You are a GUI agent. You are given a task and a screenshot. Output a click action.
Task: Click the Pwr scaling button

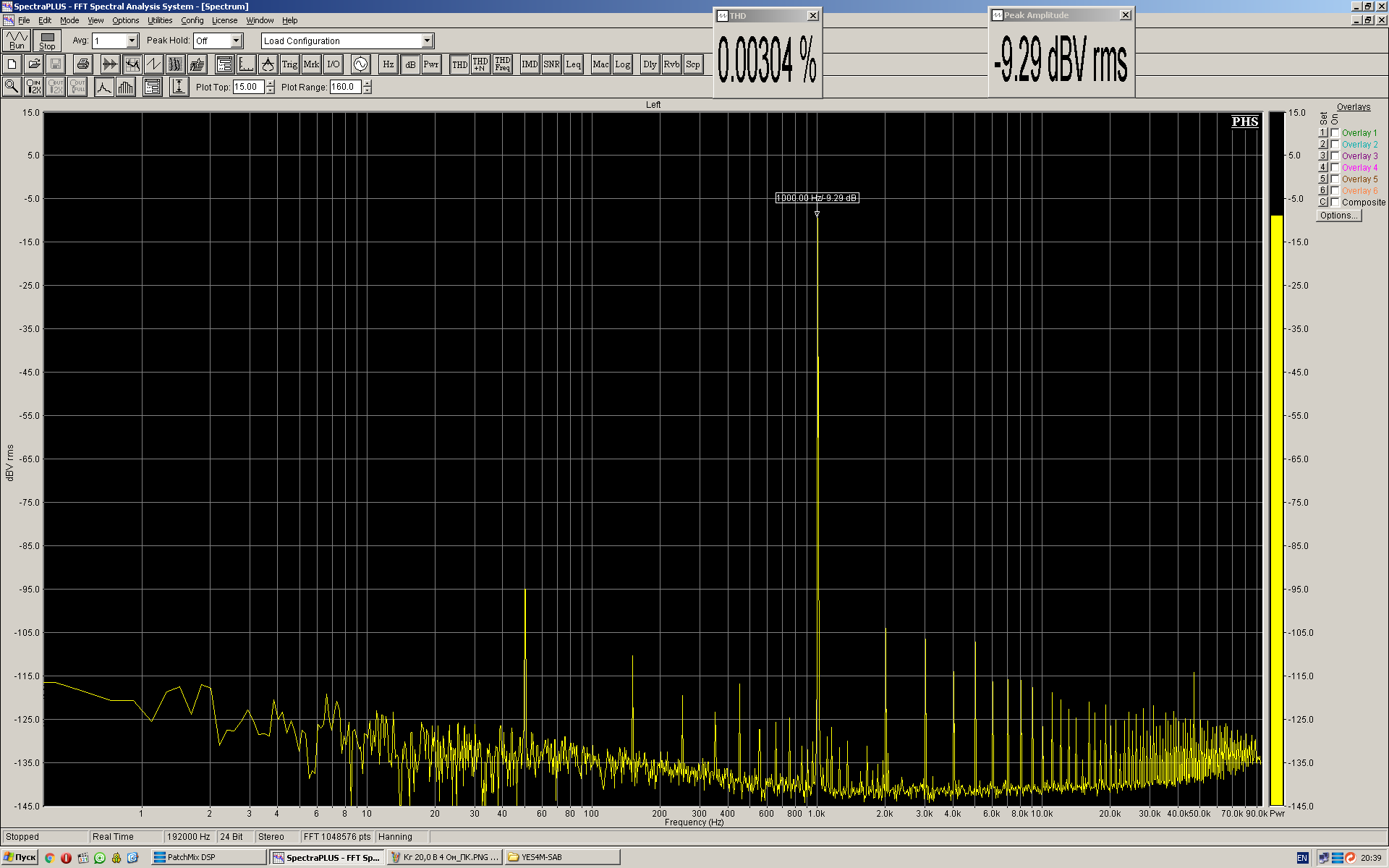click(431, 64)
